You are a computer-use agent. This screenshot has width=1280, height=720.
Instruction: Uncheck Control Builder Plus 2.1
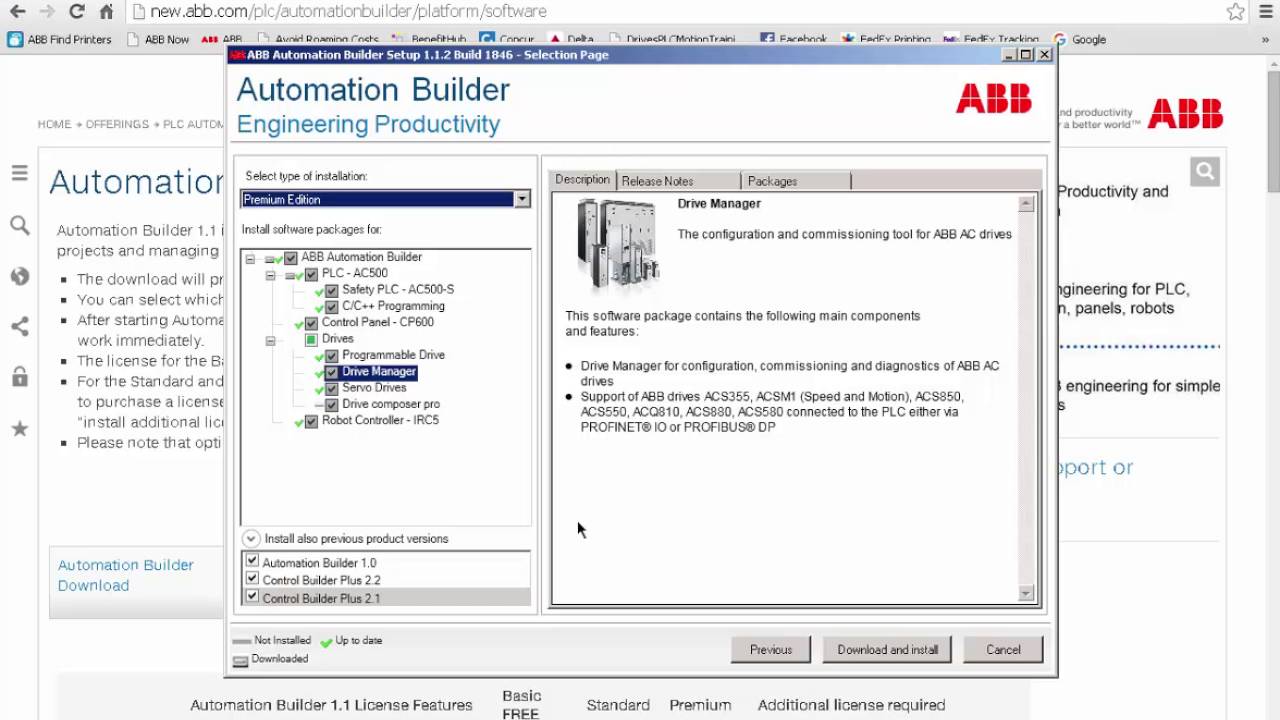(x=252, y=596)
